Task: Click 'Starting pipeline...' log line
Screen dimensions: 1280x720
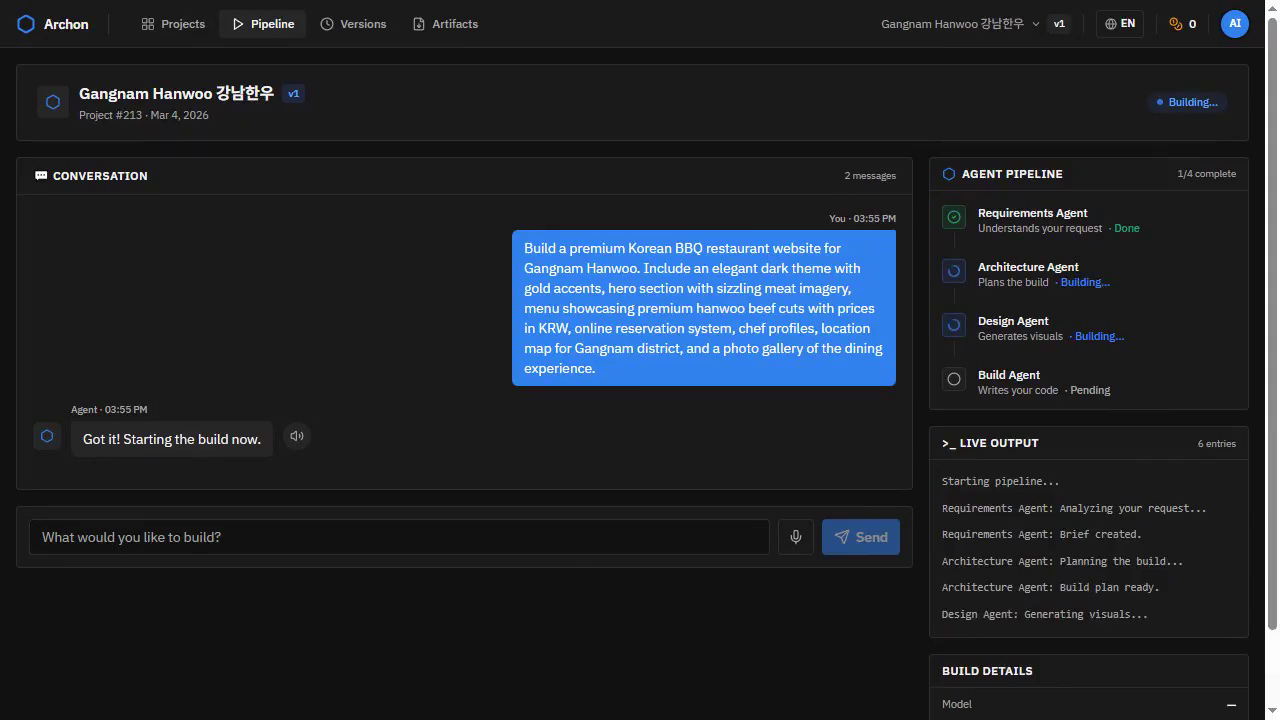Action: click(x=1000, y=481)
